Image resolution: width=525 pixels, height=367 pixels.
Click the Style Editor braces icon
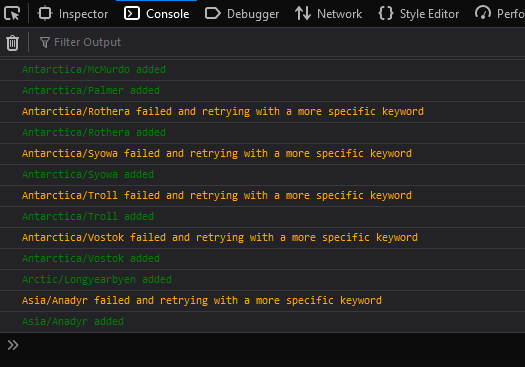386,14
